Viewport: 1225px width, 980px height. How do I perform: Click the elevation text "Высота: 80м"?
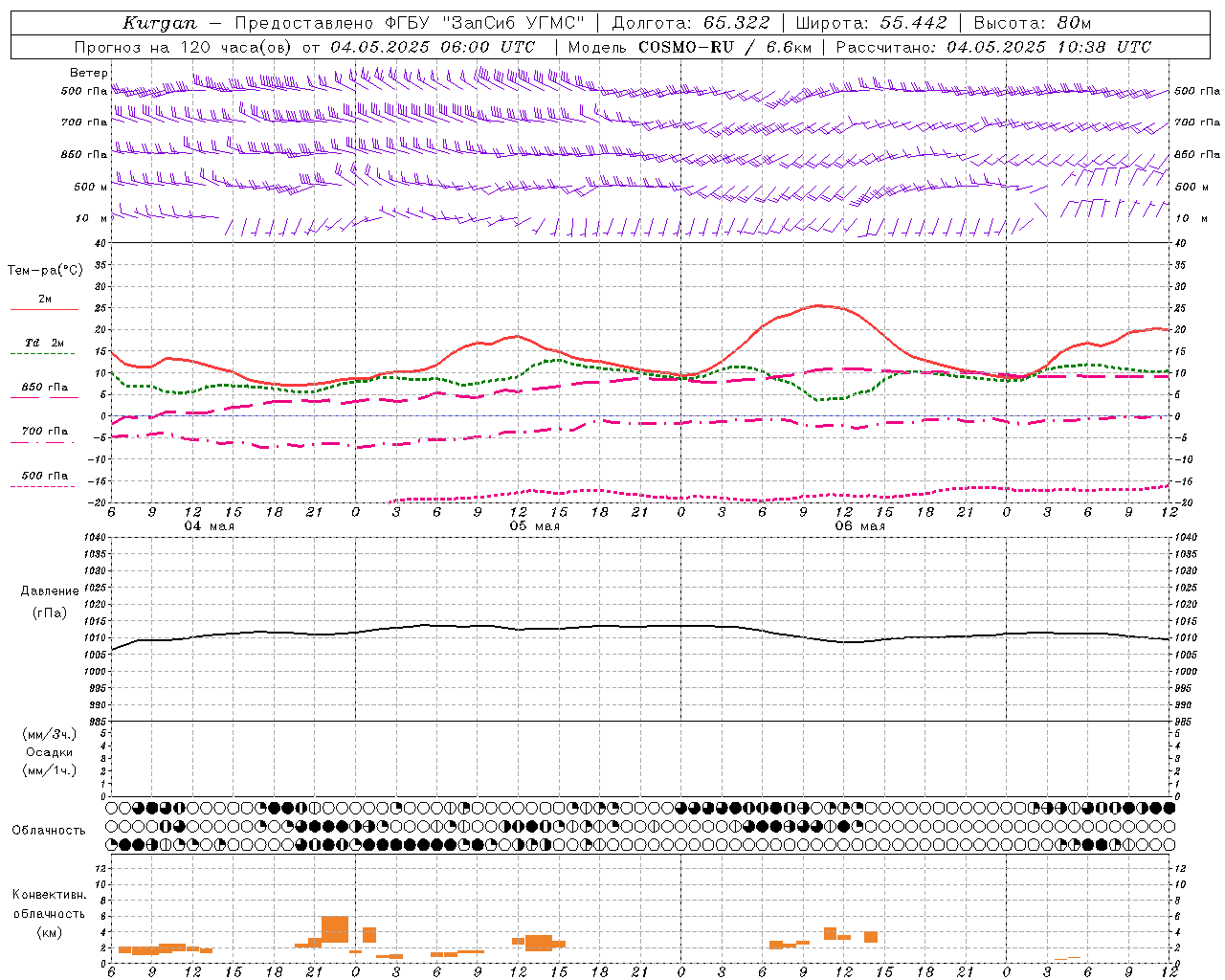(x=1033, y=23)
